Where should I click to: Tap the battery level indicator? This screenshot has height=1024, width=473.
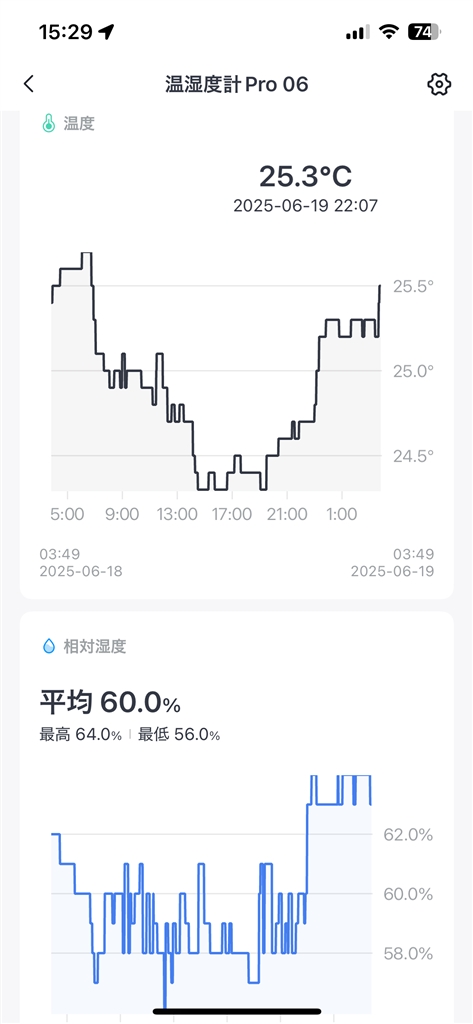pyautogui.click(x=425, y=32)
